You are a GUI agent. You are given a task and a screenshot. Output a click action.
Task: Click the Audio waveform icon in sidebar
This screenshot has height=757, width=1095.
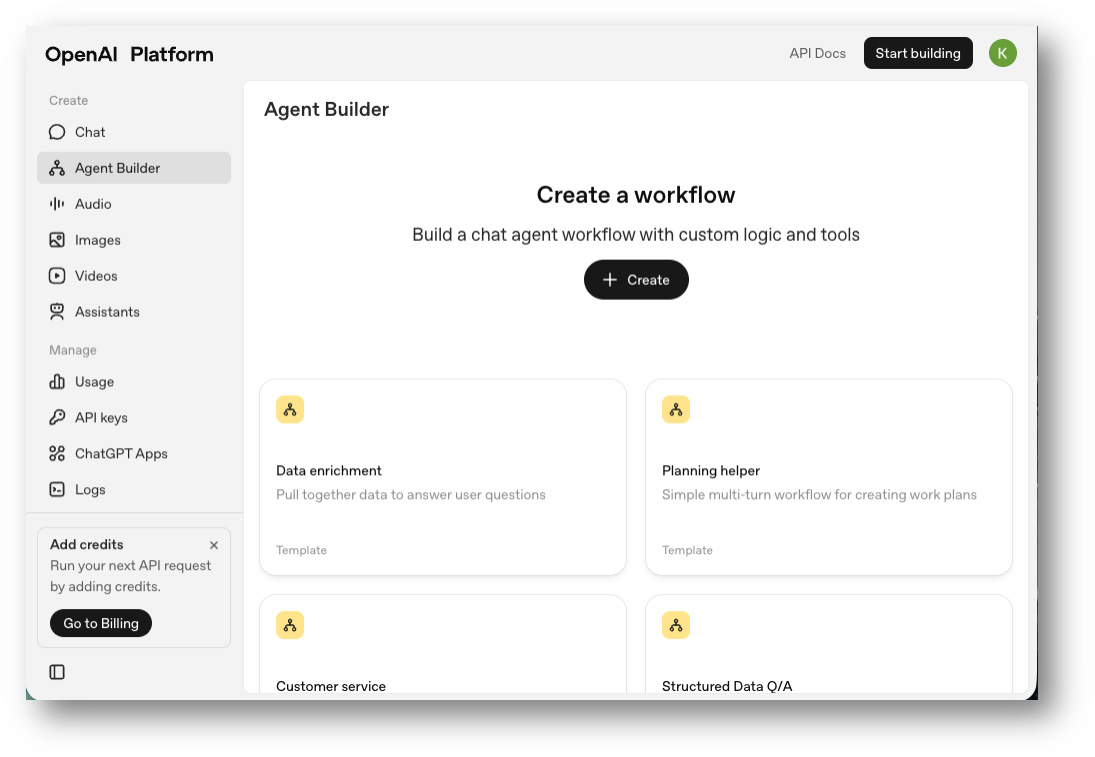point(57,204)
